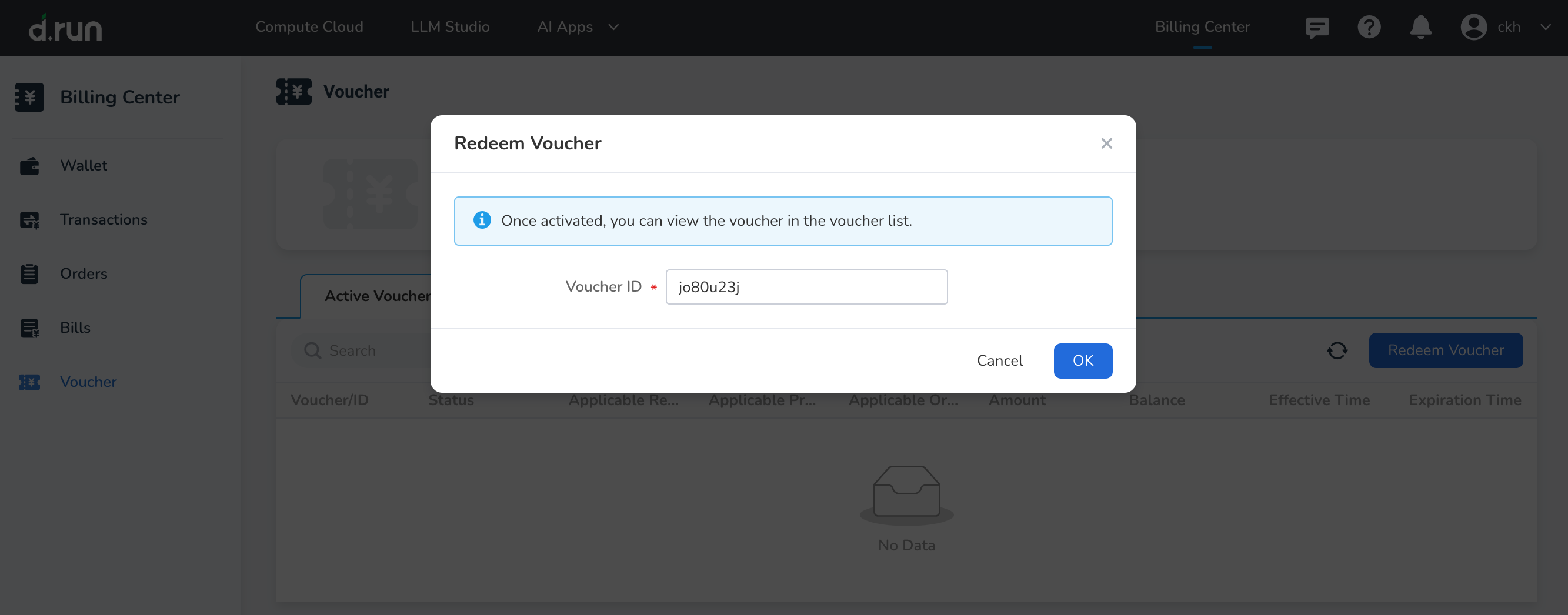This screenshot has height=615, width=1568.
Task: Open Orders in the sidebar
Action: coord(84,274)
